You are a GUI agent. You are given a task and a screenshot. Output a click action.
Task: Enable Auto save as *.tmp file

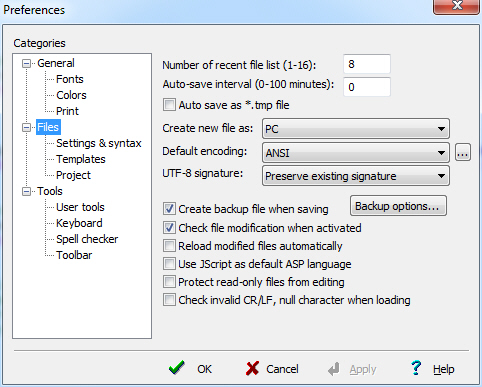[169, 105]
